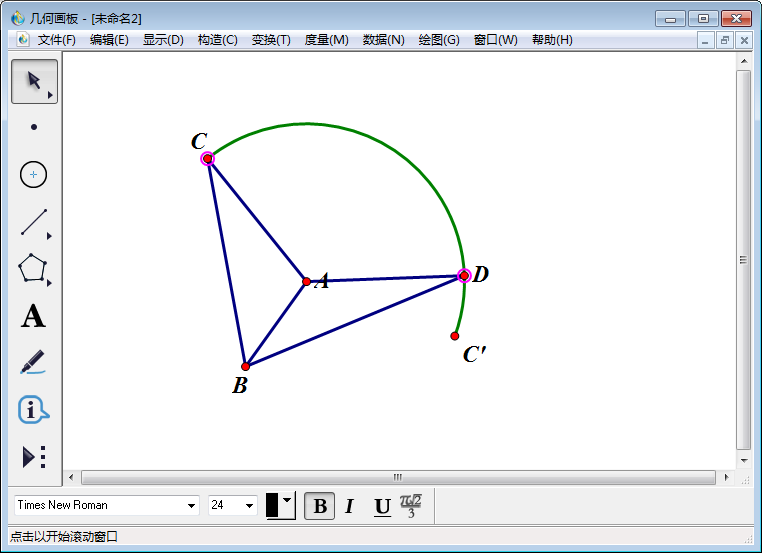Screen dimensions: 762x553
Task: Open the 构造(C) Construct menu
Action: coord(218,40)
